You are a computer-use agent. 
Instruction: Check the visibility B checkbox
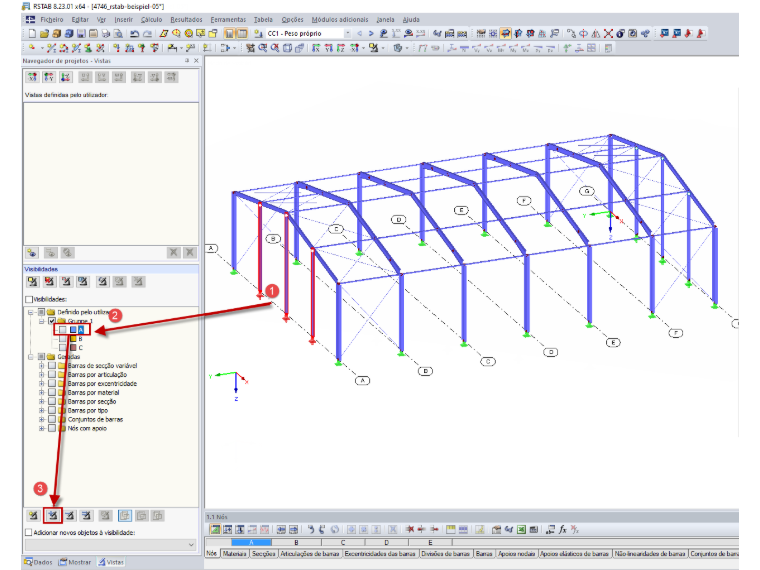[63, 339]
